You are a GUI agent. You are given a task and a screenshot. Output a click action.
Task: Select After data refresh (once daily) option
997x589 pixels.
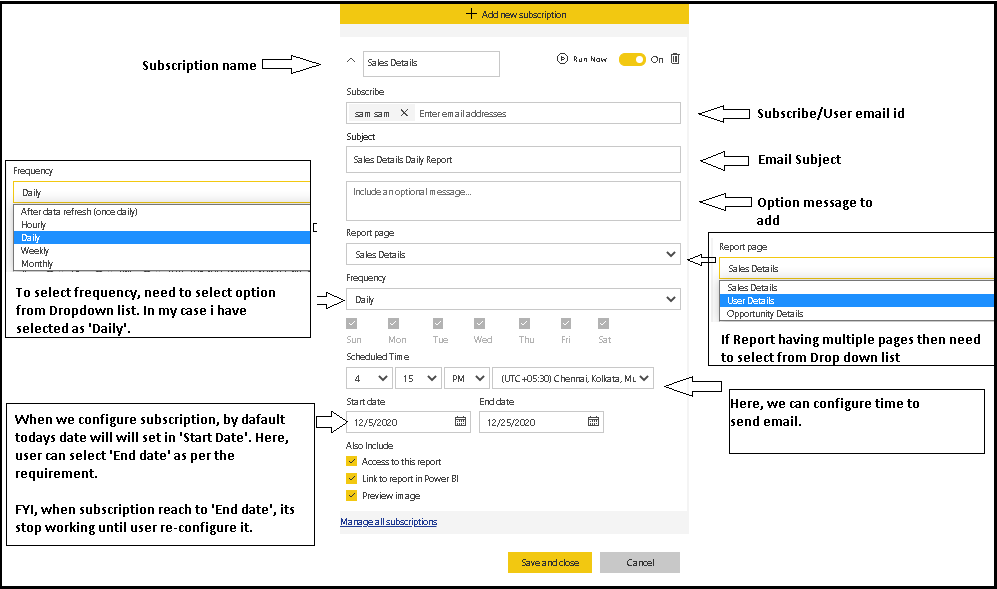click(x=162, y=211)
